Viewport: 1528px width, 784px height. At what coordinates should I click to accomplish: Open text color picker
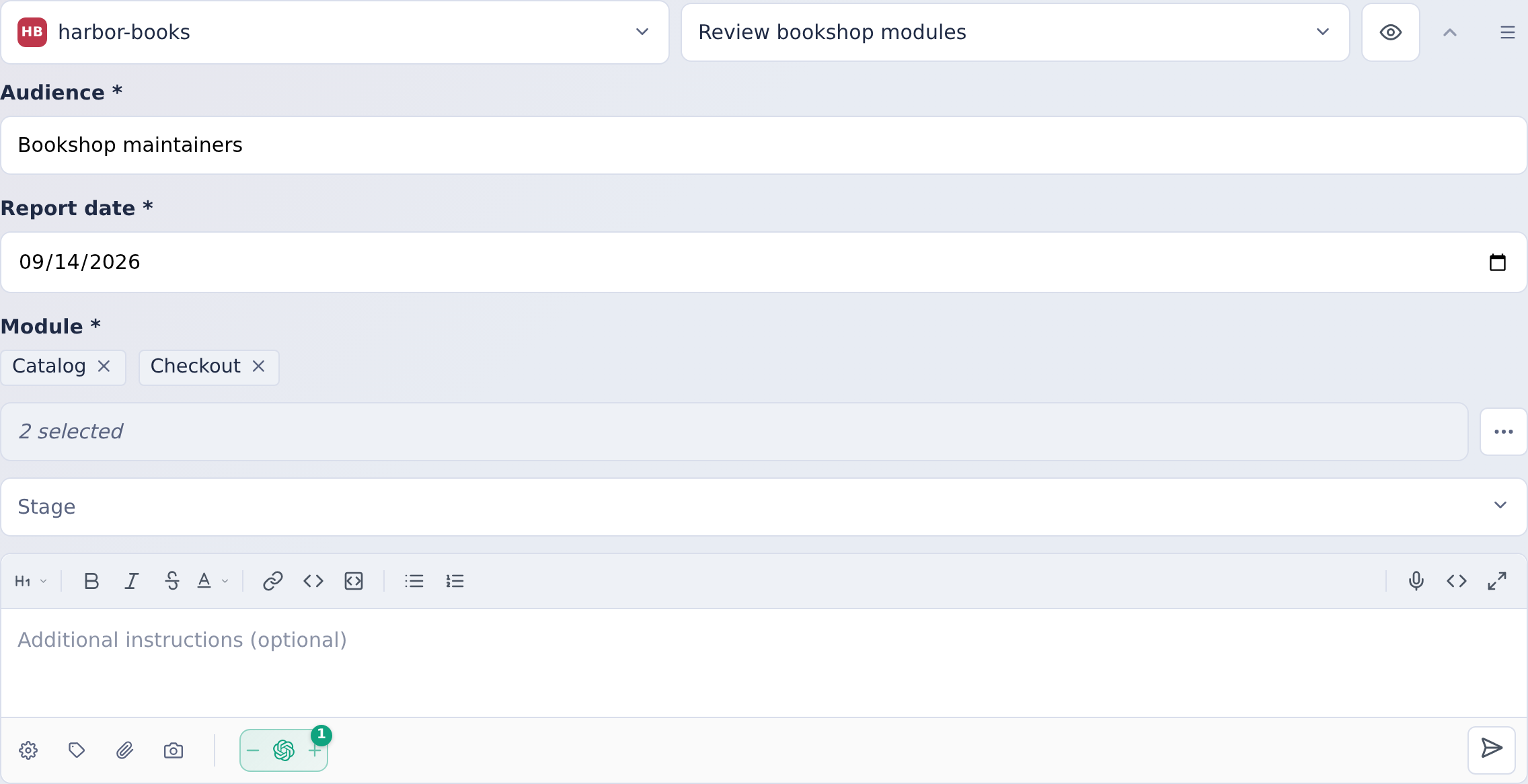[213, 581]
